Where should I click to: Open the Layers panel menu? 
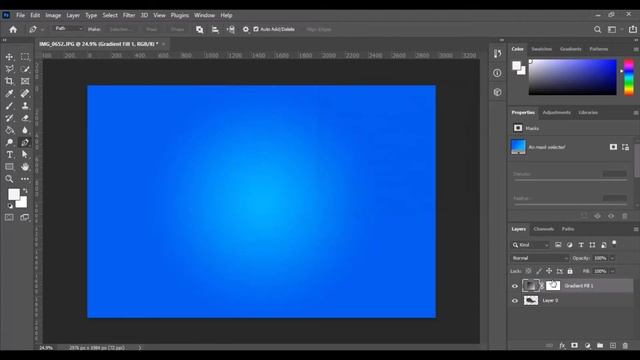click(x=636, y=229)
